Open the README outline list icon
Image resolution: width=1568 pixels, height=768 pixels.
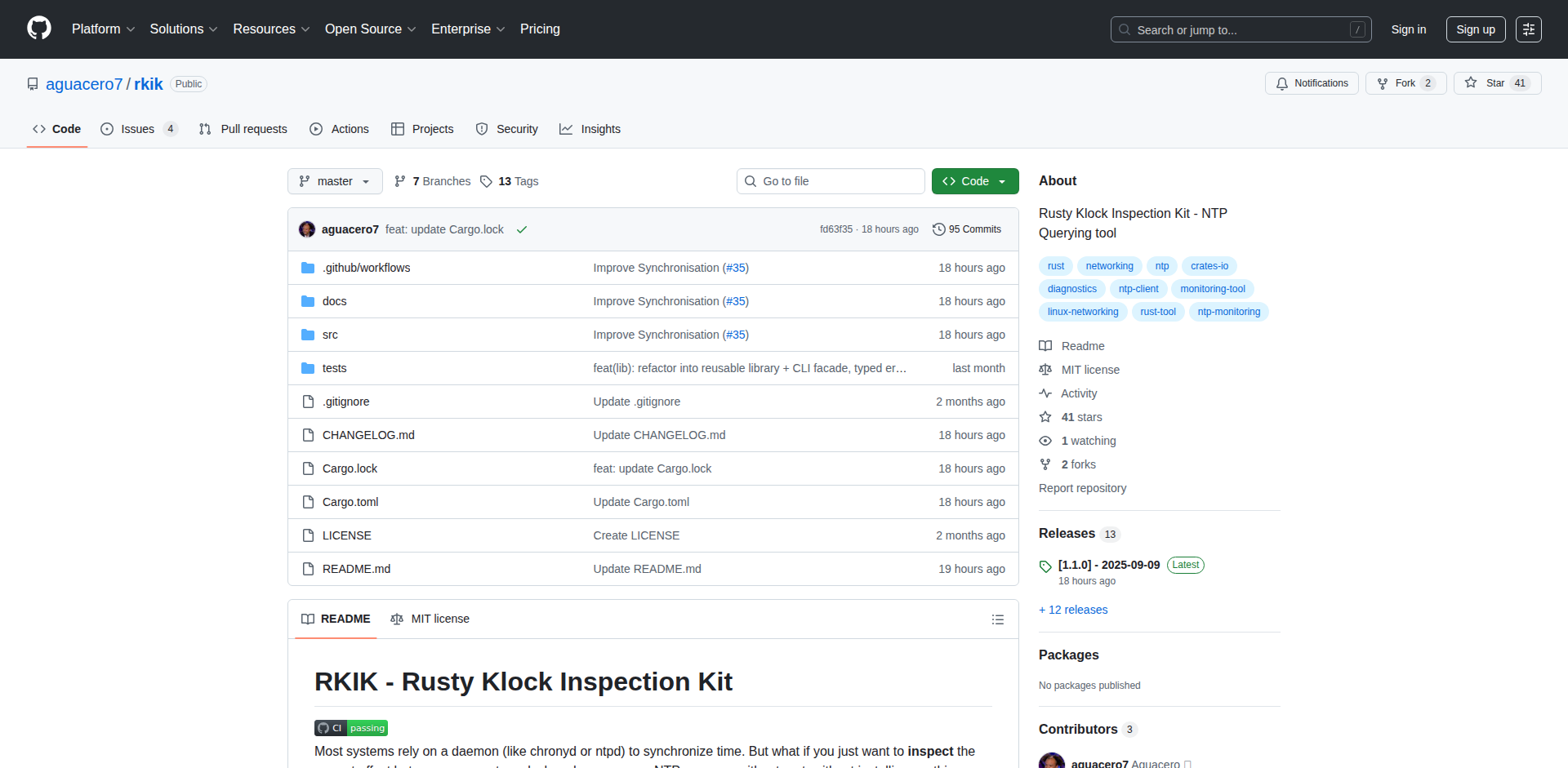pos(997,619)
